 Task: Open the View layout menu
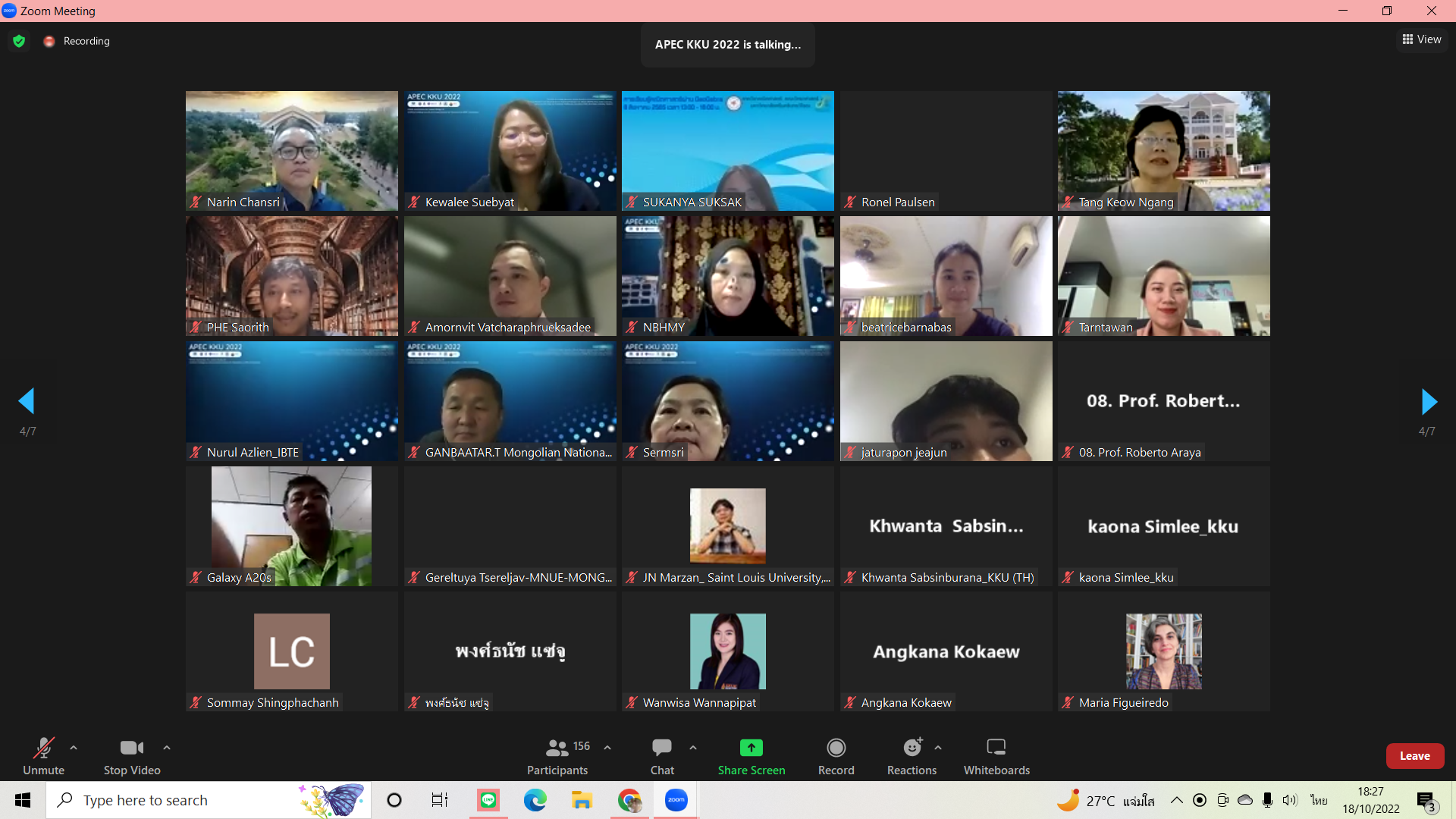point(1421,39)
